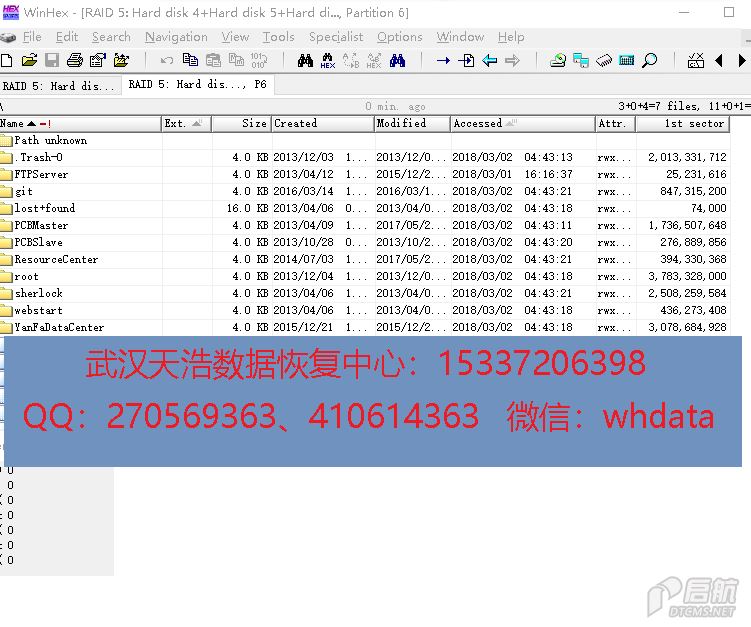Click the Open file toolbar icon
Screen dimensions: 751x627
29,61
